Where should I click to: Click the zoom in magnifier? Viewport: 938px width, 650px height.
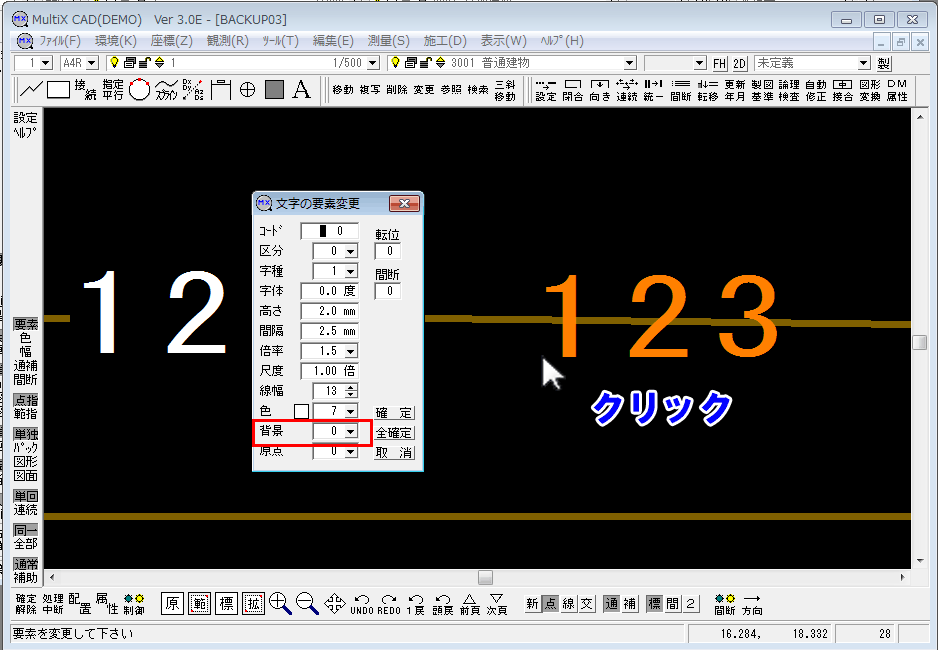click(x=280, y=603)
